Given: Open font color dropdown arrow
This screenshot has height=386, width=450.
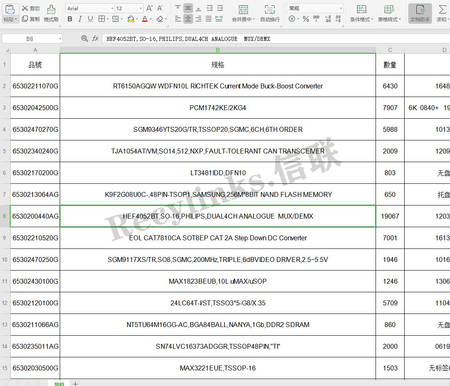Looking at the screenshot, I should 150,19.
